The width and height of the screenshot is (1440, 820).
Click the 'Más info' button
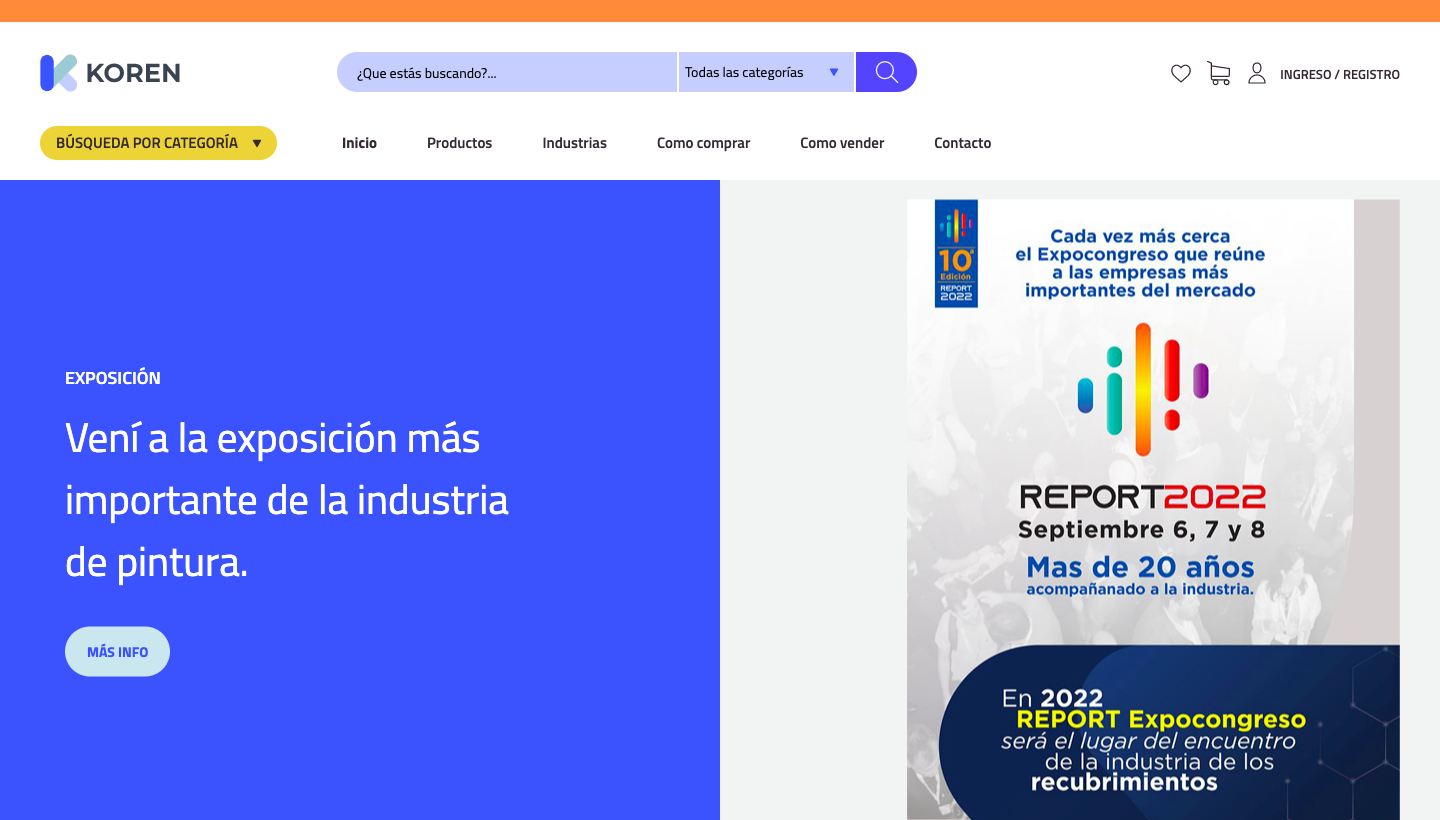pyautogui.click(x=117, y=652)
